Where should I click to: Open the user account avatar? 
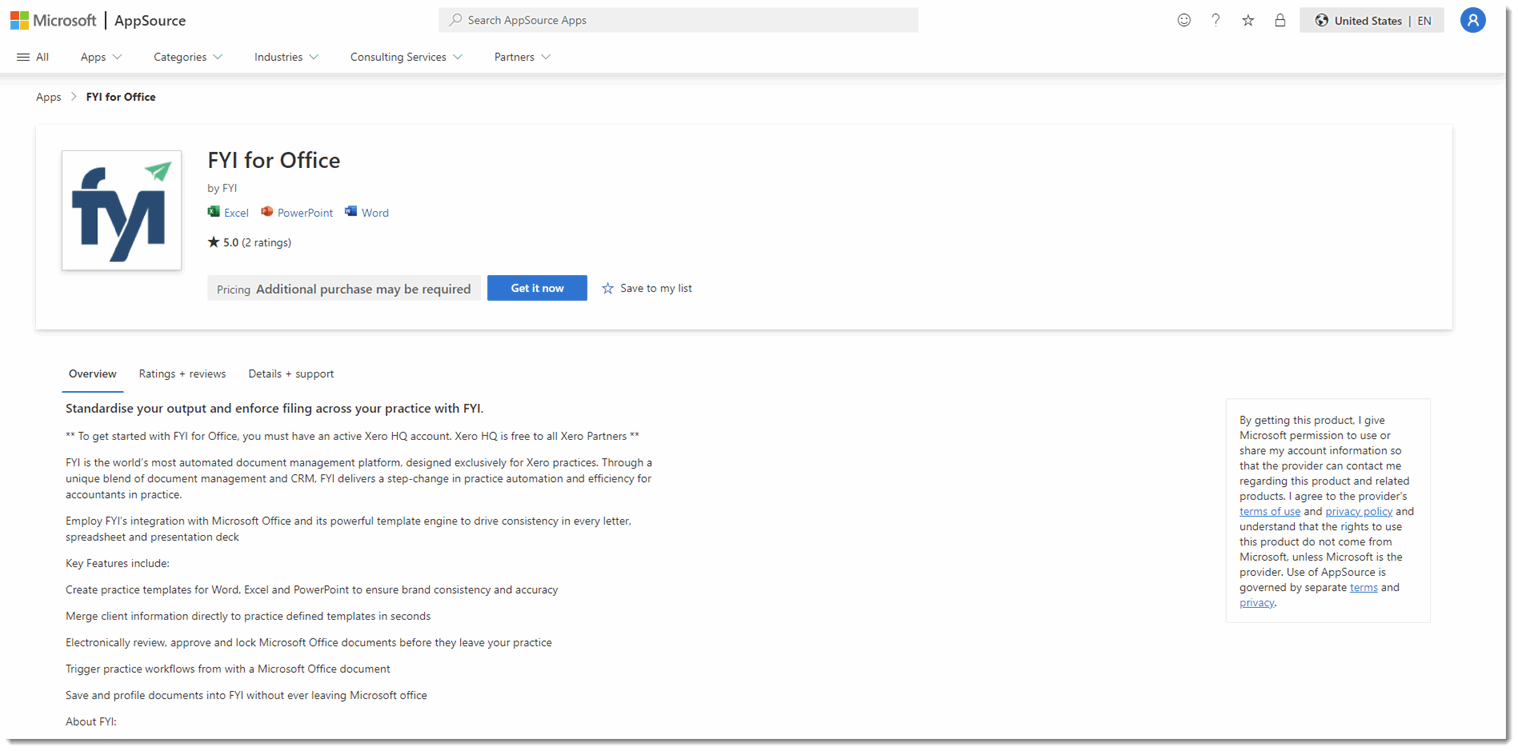coord(1473,20)
